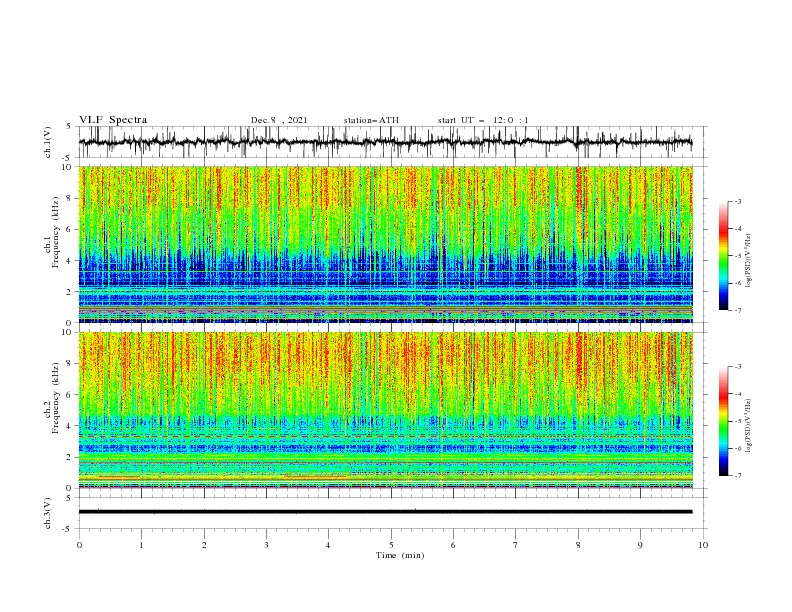Click time axis tick label "9"
792x612 pixels.
640,545
